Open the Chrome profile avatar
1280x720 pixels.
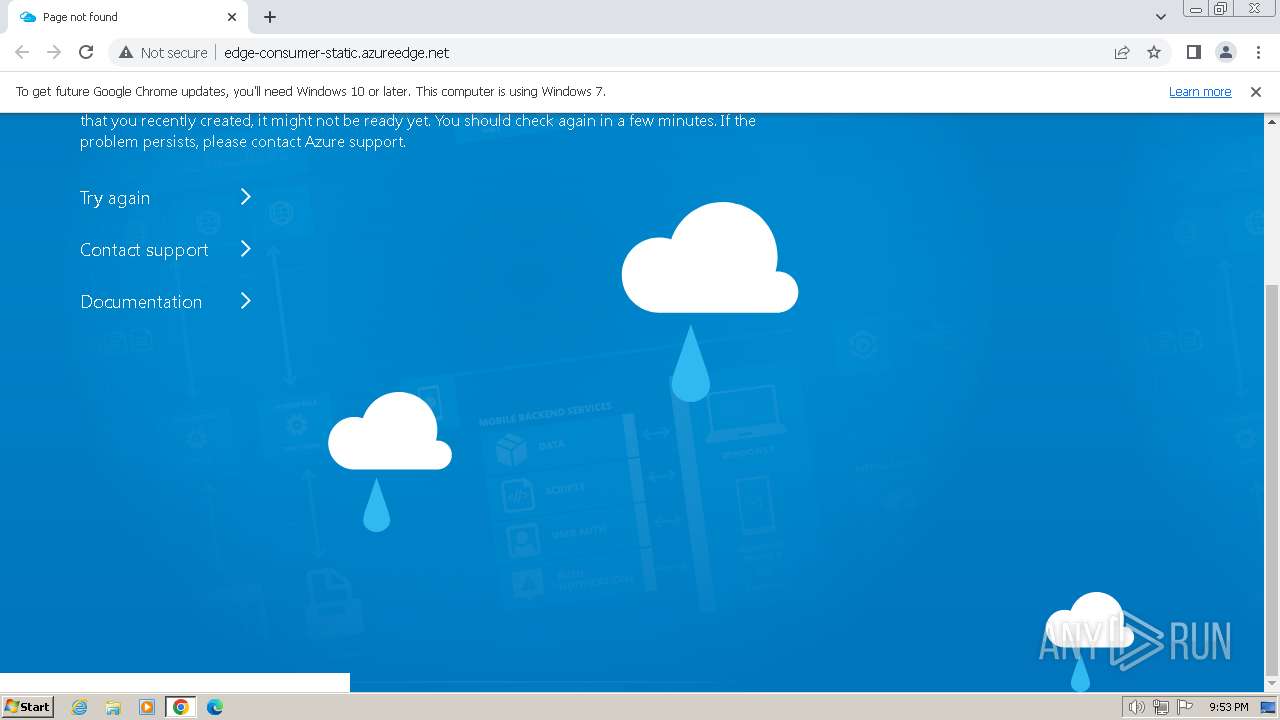point(1225,53)
